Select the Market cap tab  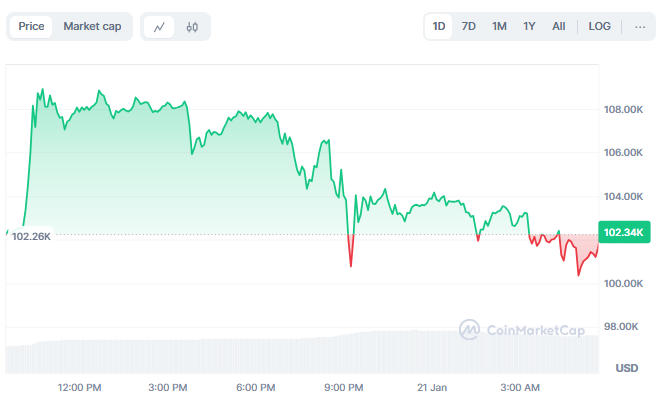[92, 26]
